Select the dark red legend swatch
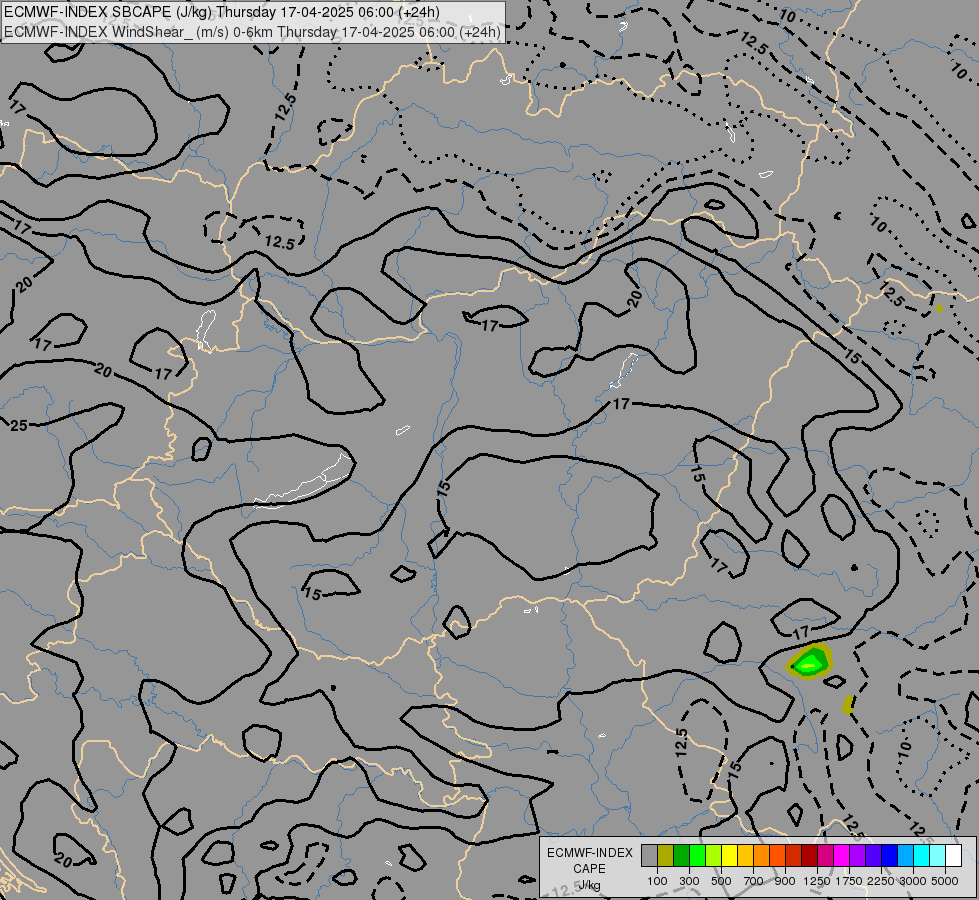The width and height of the screenshot is (979, 900). pos(810,856)
